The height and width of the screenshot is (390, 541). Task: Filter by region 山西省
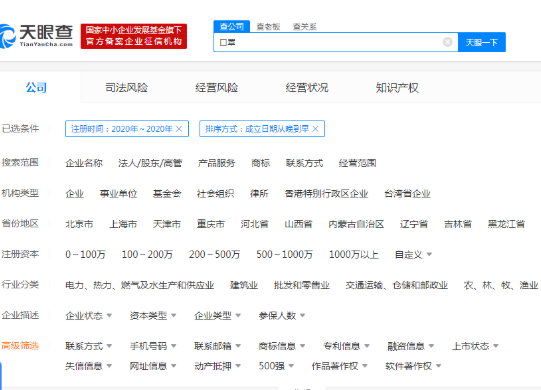(298, 224)
